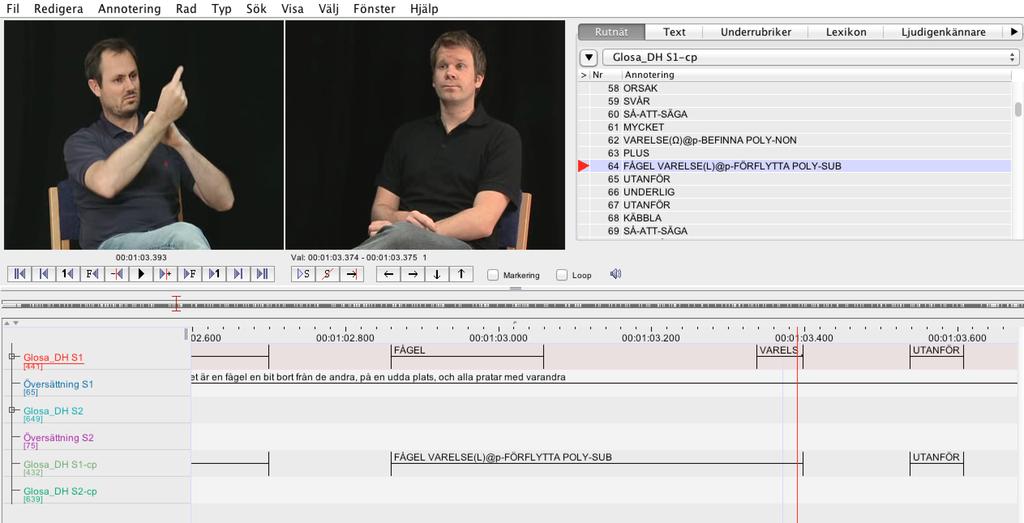Jump to beginning of media button
1024x523 pixels.
(20, 274)
